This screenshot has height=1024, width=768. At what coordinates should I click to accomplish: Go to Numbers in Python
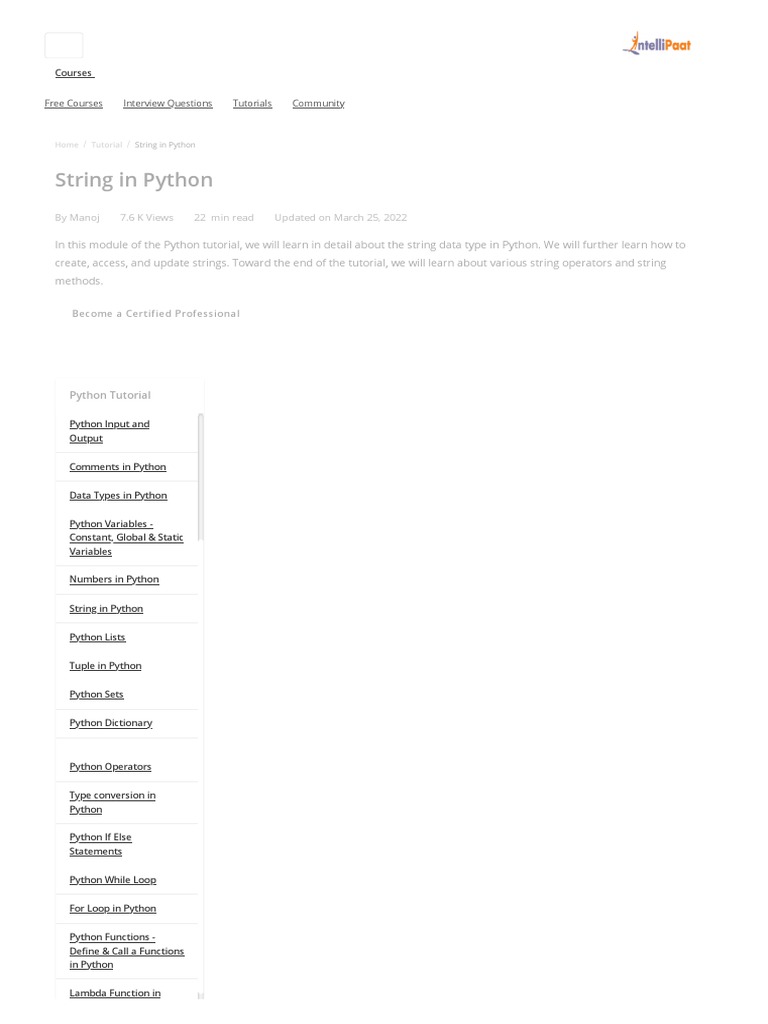point(114,579)
